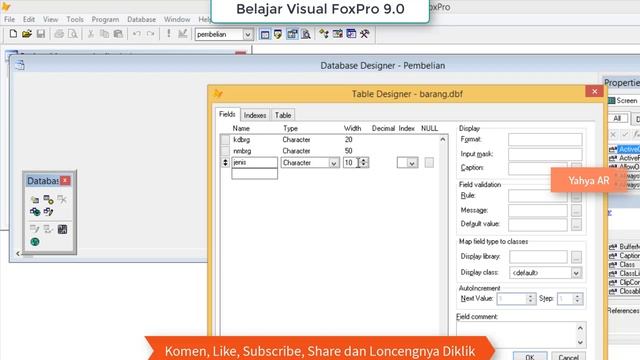Click New Local View icon in Database toolbar
640x360 pixels.
tap(49, 211)
